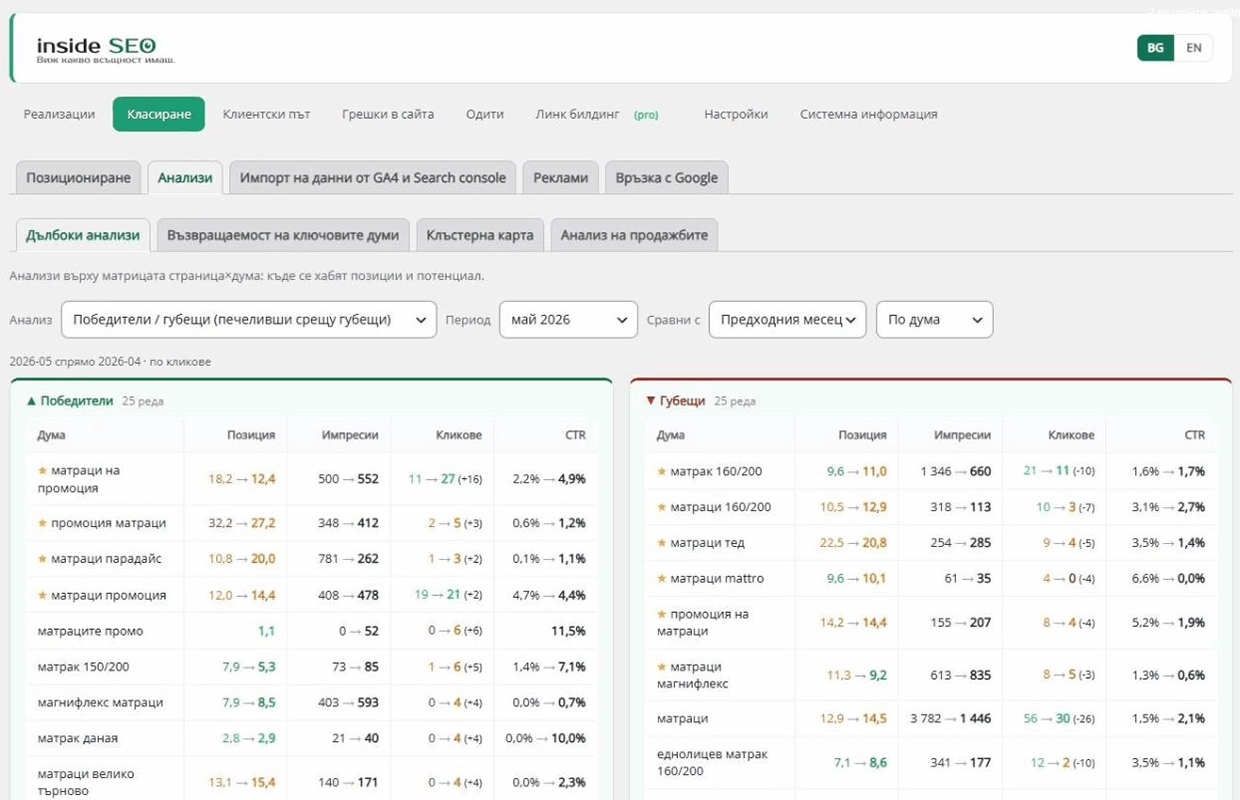Open the Период dropdown showing май 2026
The image size is (1240, 800).
(x=568, y=320)
